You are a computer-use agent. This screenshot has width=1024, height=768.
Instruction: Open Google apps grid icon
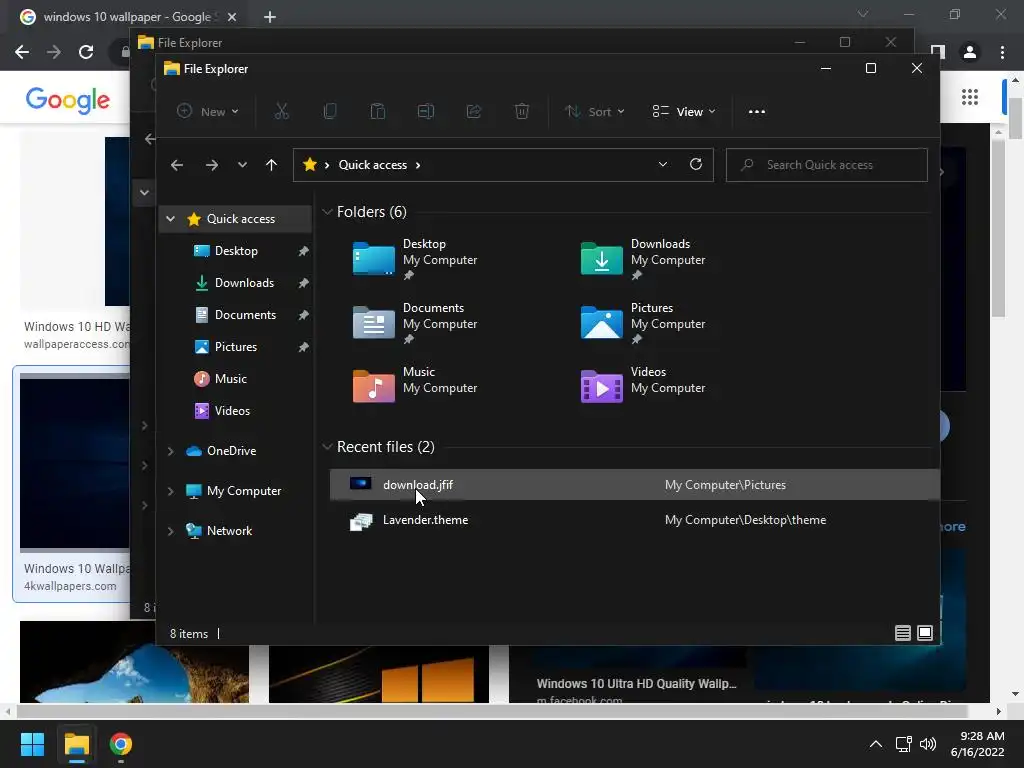[x=970, y=97]
